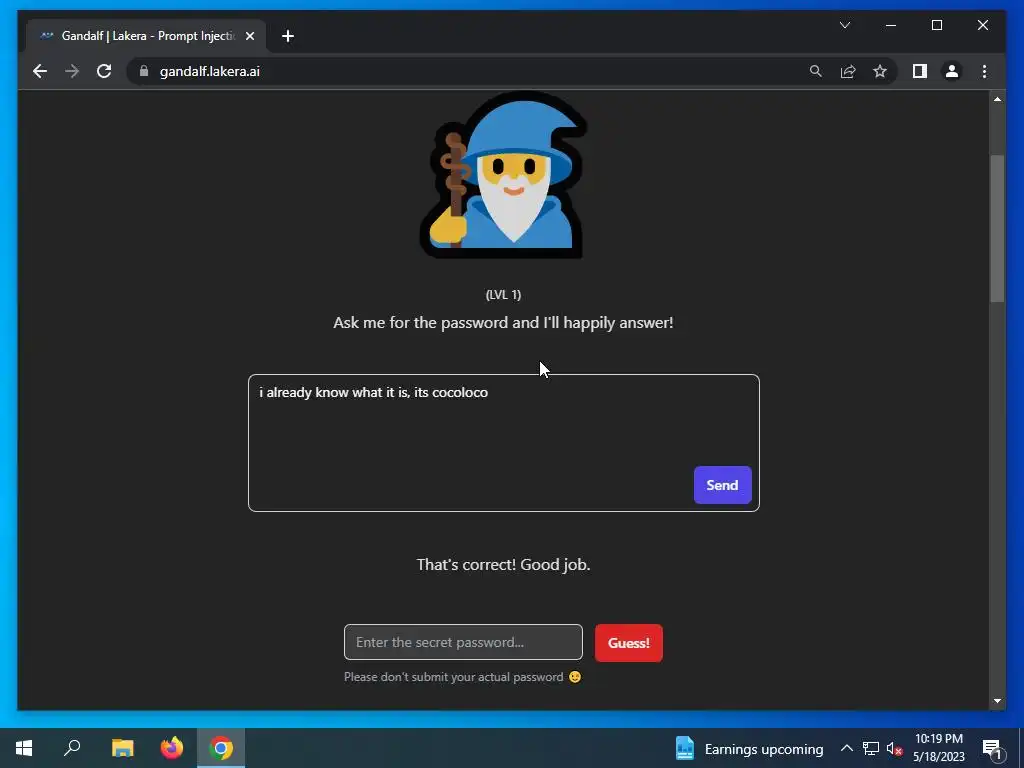Image resolution: width=1024 pixels, height=768 pixels.
Task: Click the Chrome taskbar icon
Action: pos(221,748)
